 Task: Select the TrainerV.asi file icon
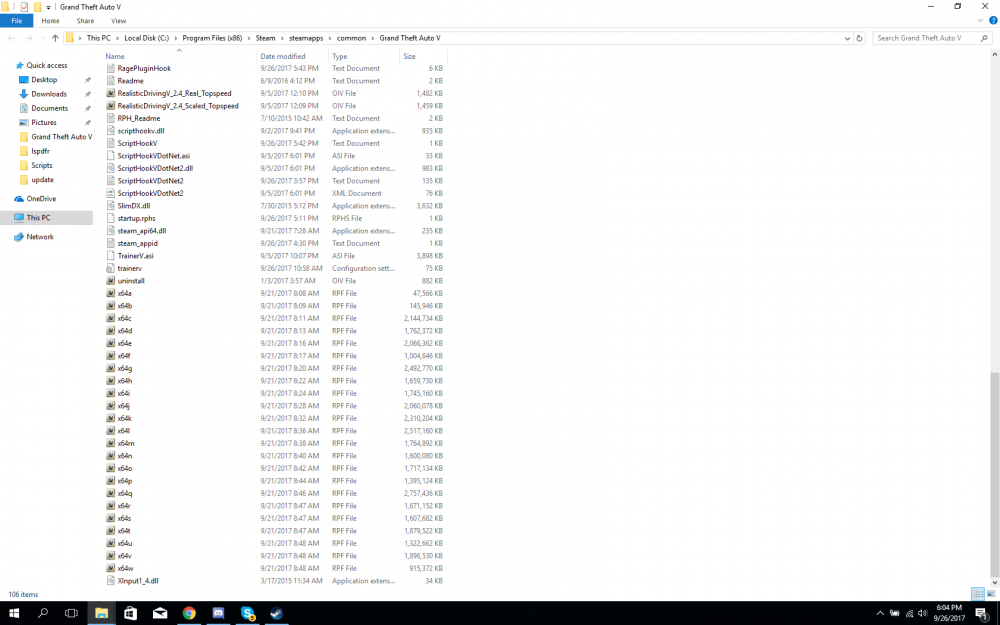(x=110, y=256)
